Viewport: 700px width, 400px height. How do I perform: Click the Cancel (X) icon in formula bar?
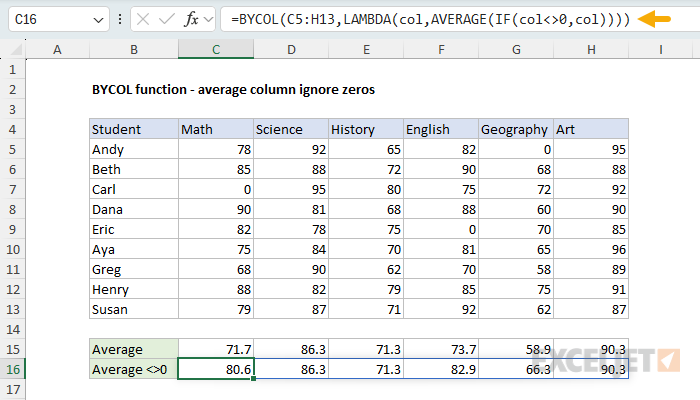(143, 19)
